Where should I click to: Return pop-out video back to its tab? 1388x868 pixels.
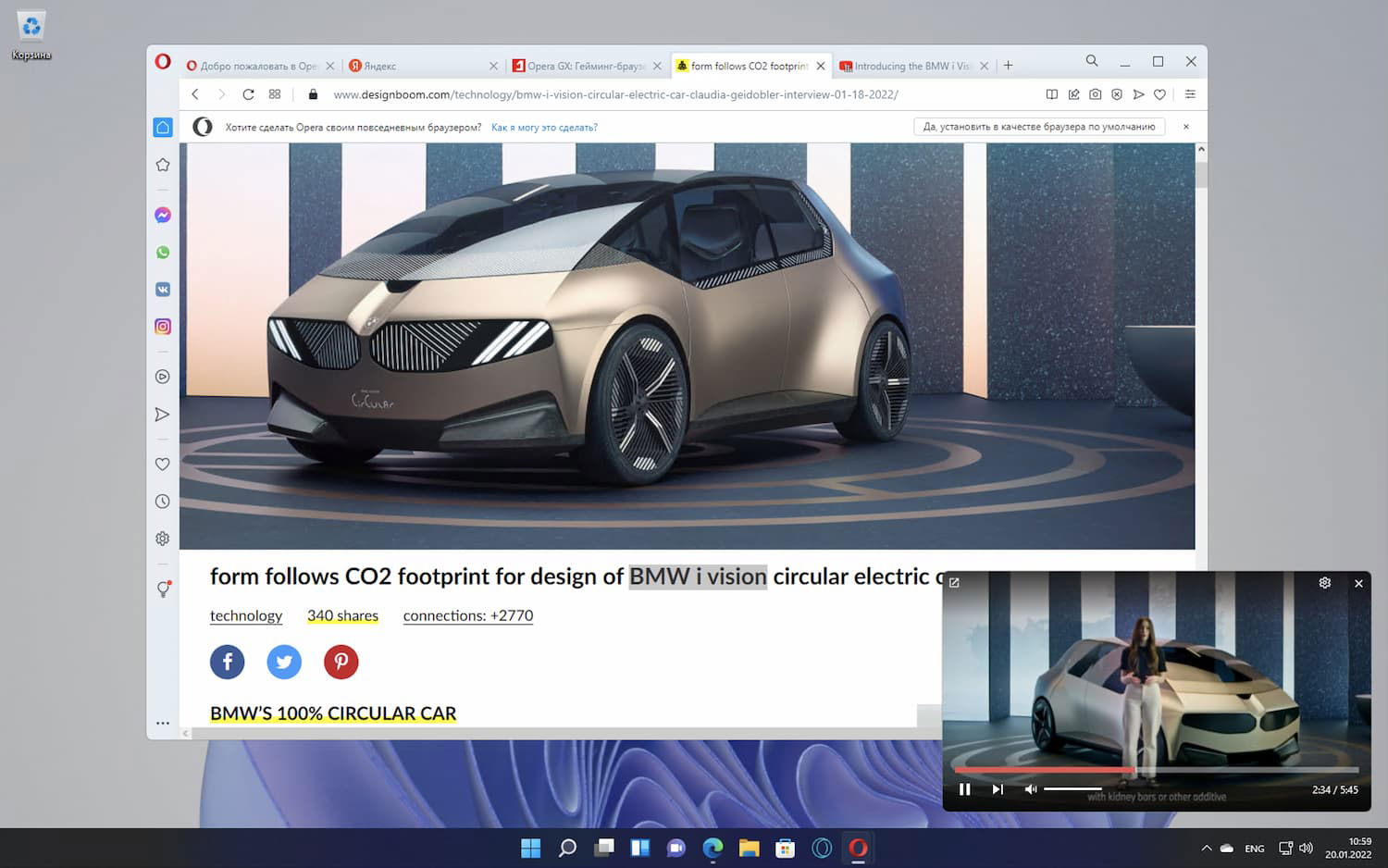click(954, 583)
